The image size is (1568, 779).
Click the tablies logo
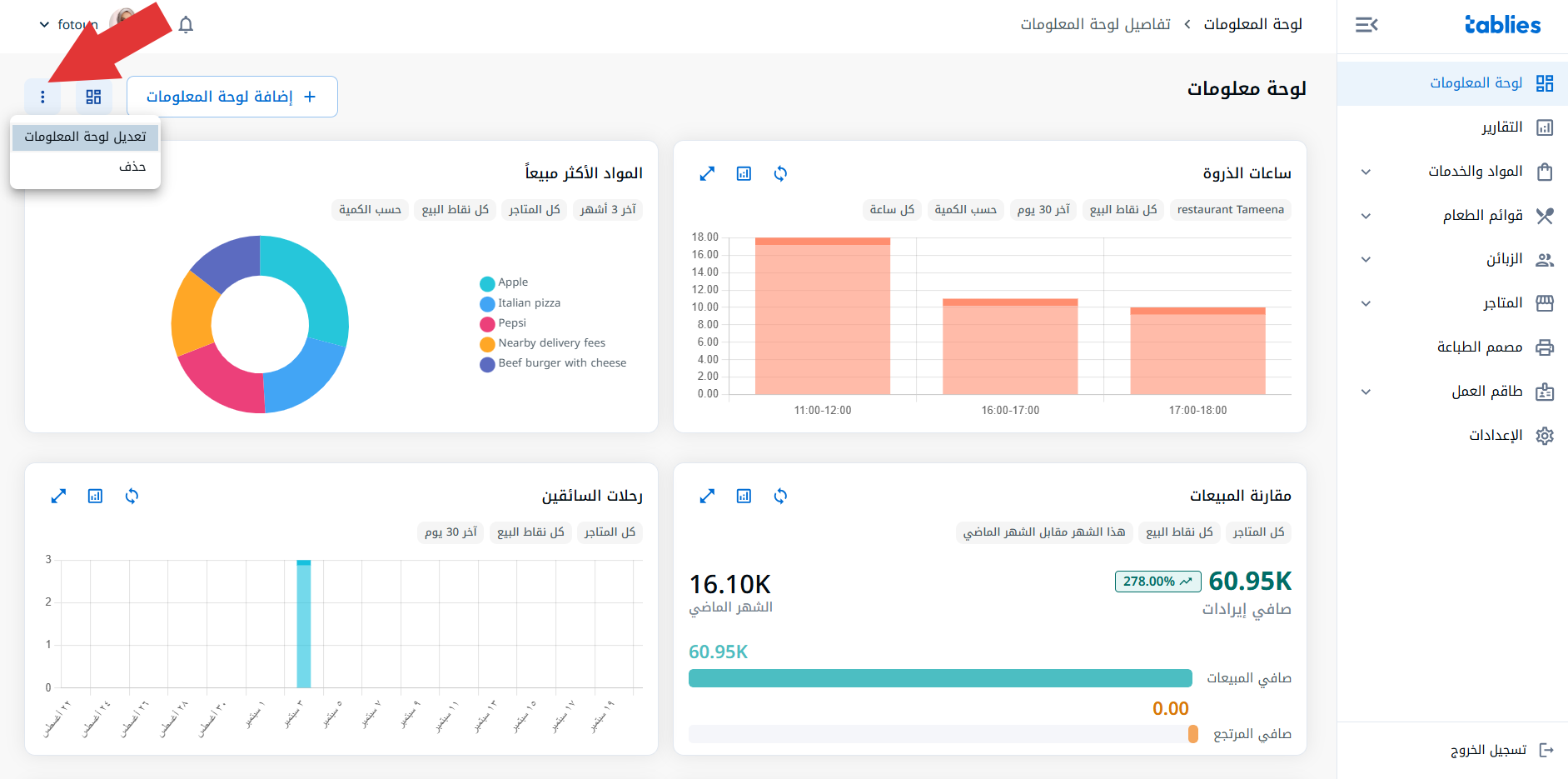(x=1502, y=25)
